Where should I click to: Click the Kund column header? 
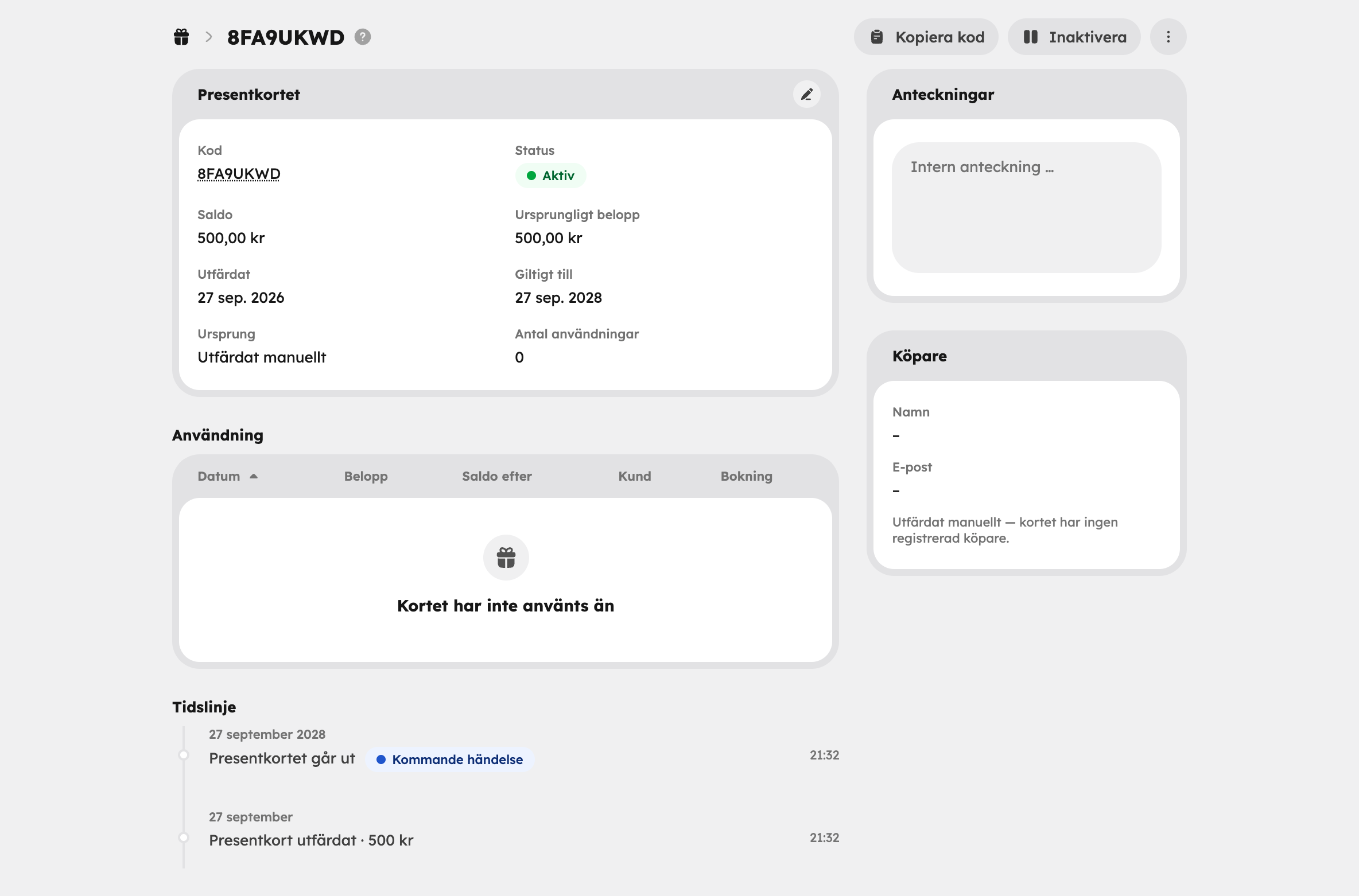[635, 476]
